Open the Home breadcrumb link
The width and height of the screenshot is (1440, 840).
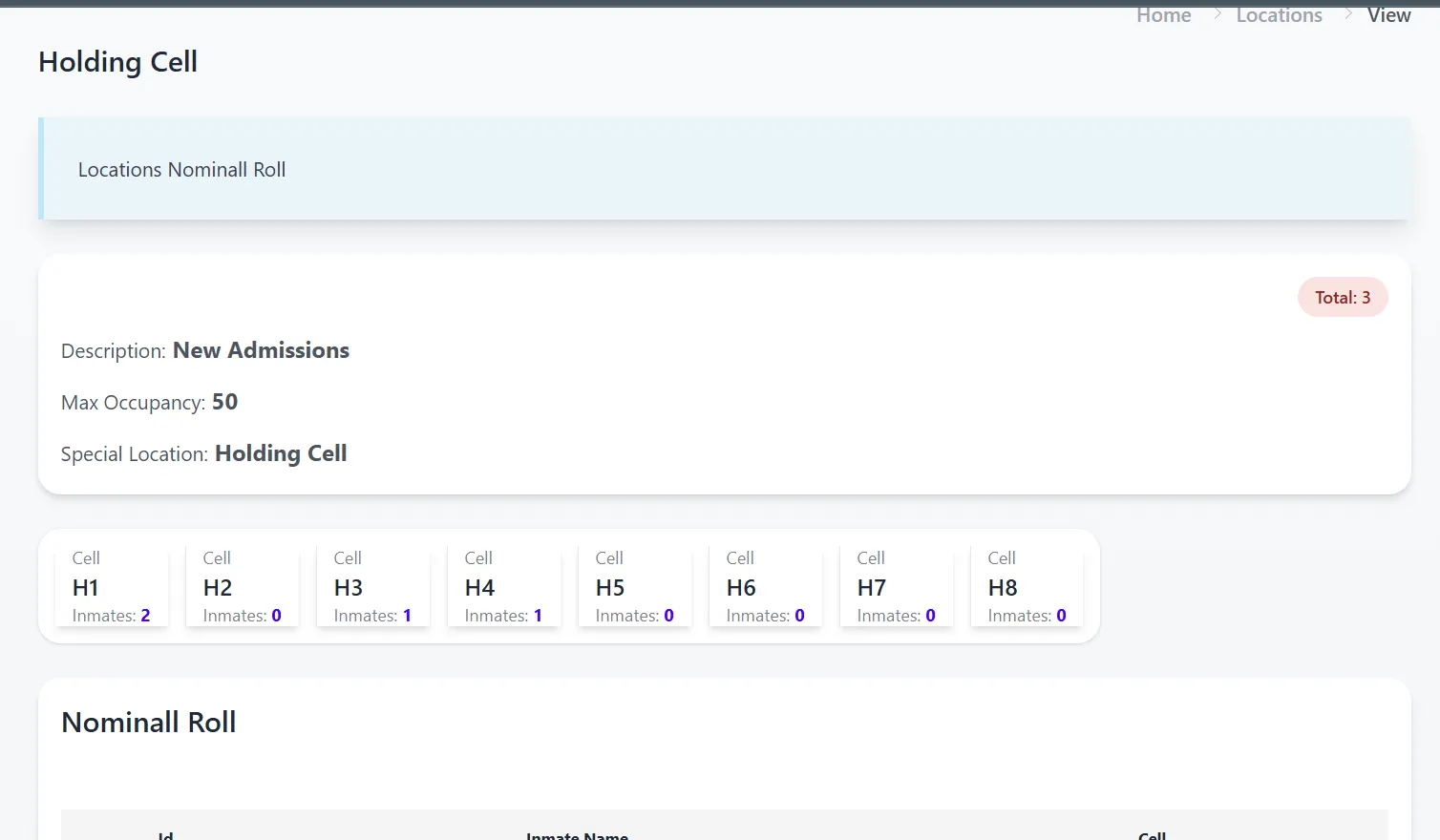[1163, 14]
